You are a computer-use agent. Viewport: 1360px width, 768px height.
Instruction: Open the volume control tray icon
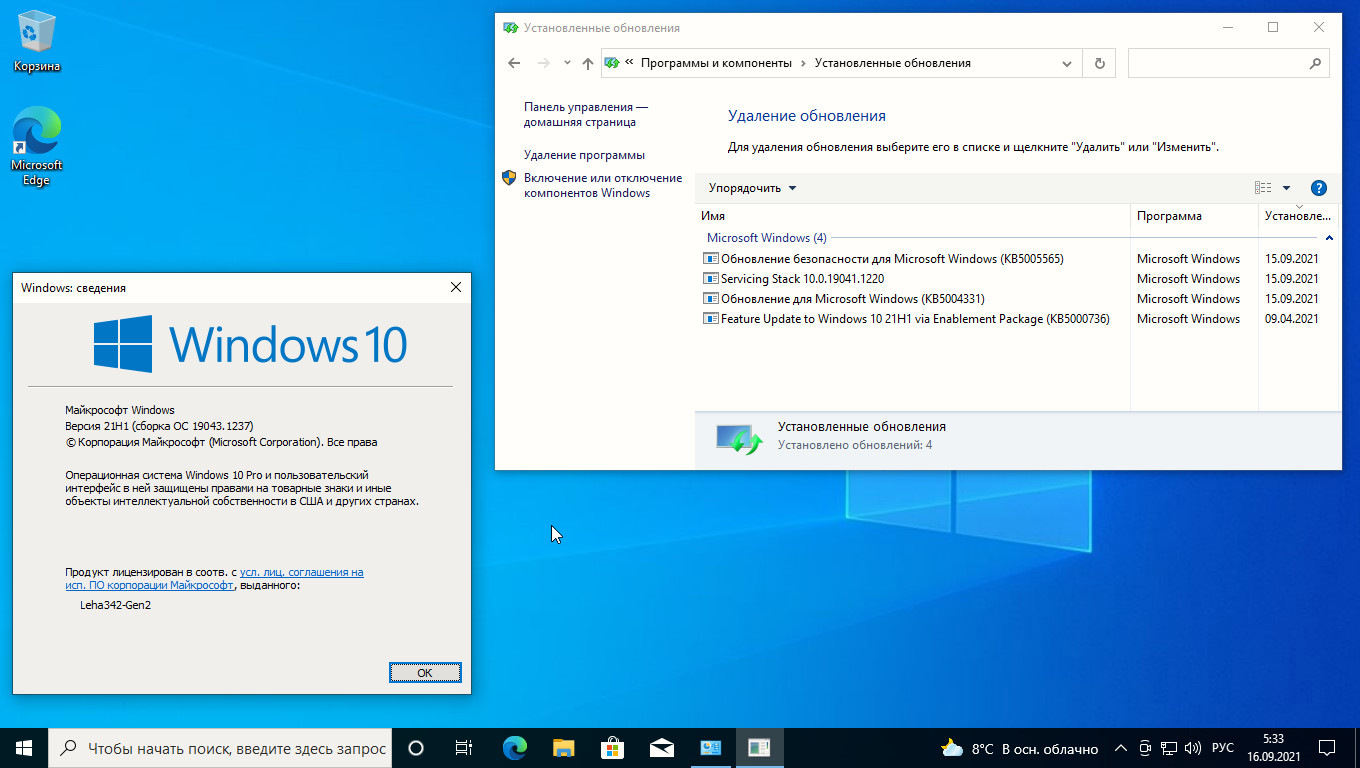(x=1191, y=748)
